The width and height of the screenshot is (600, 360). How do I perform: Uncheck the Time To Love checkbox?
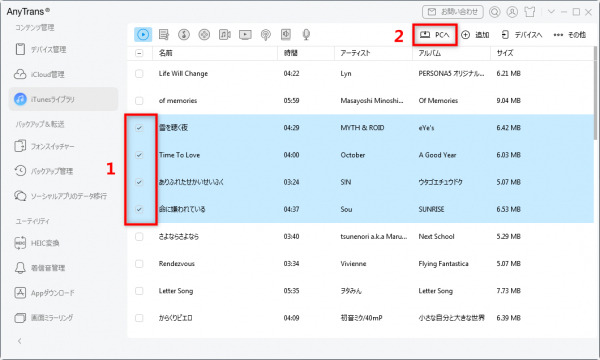pyautogui.click(x=139, y=155)
